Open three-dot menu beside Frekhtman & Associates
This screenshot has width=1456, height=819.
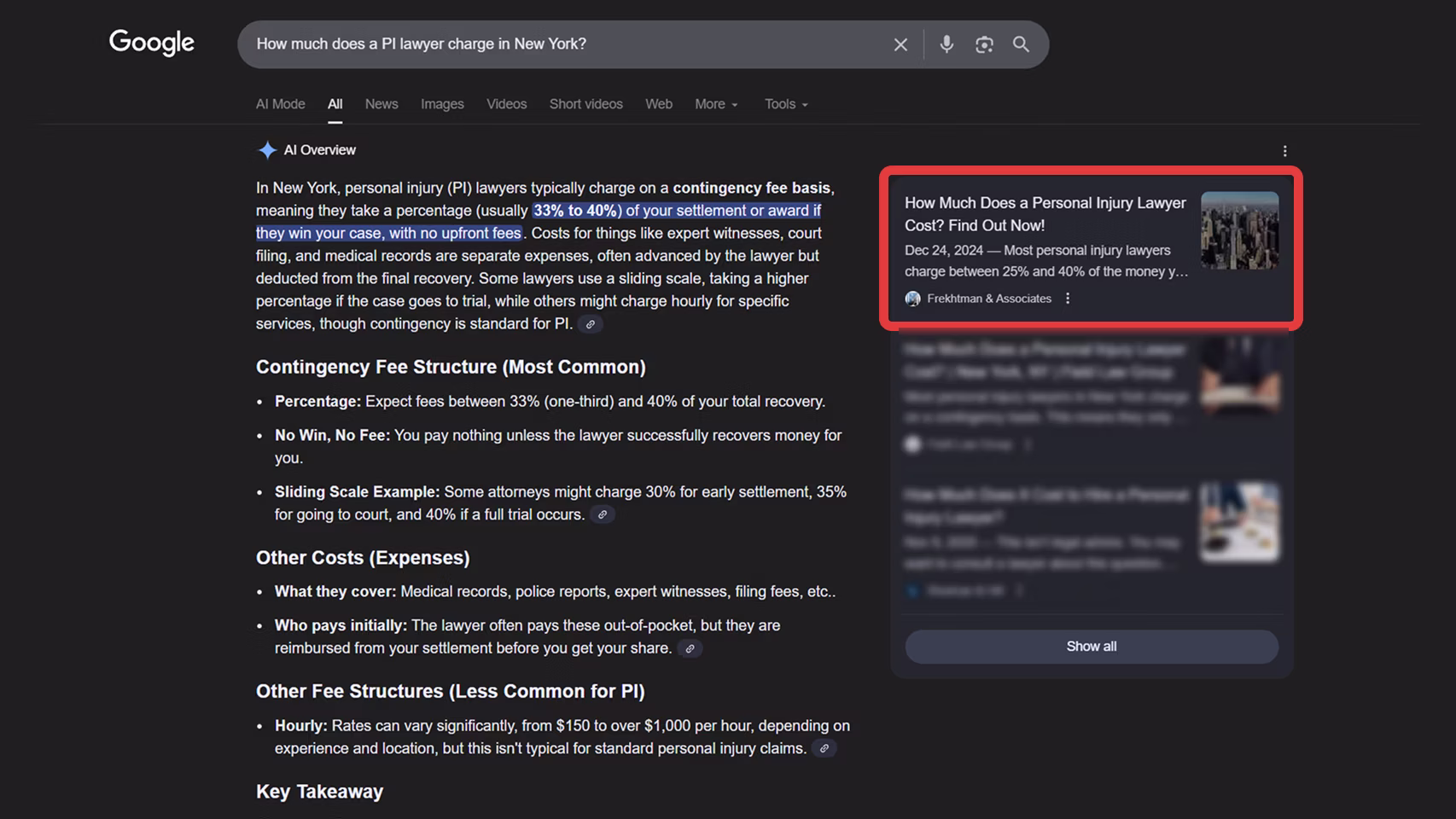point(1068,299)
